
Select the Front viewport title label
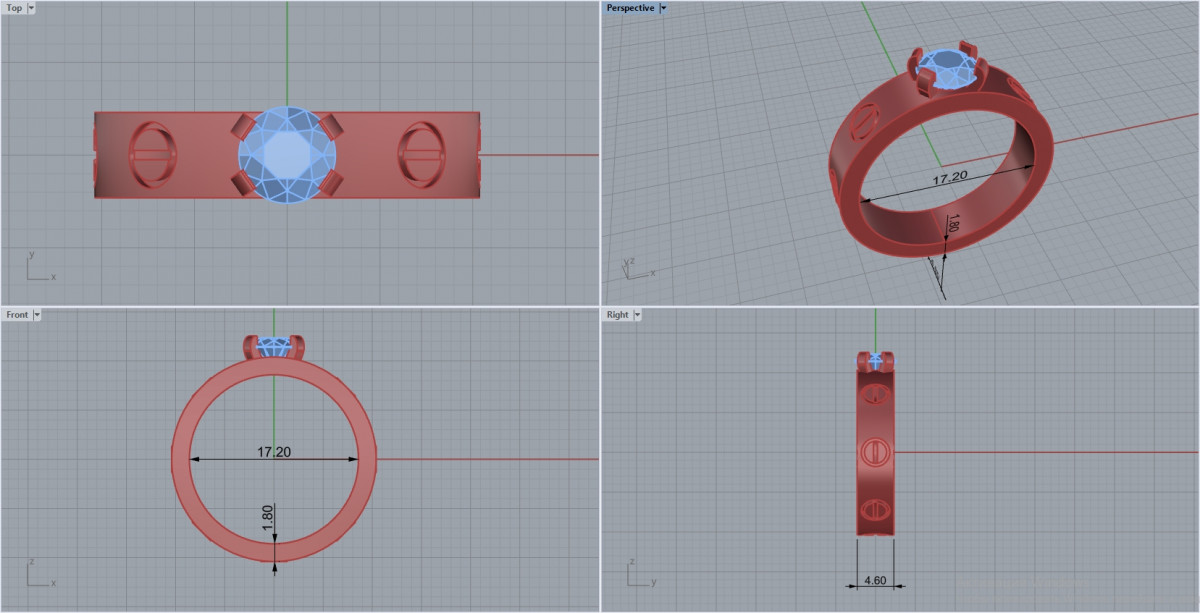coord(17,315)
